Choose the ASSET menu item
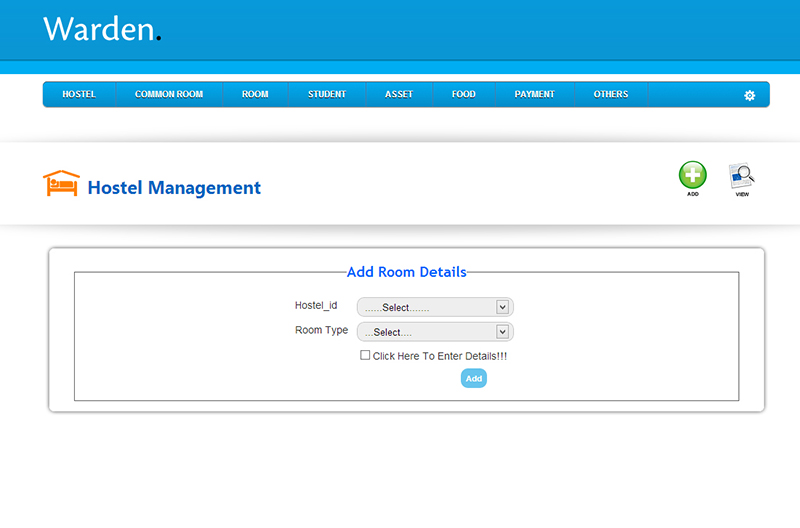800x528 pixels. [399, 94]
